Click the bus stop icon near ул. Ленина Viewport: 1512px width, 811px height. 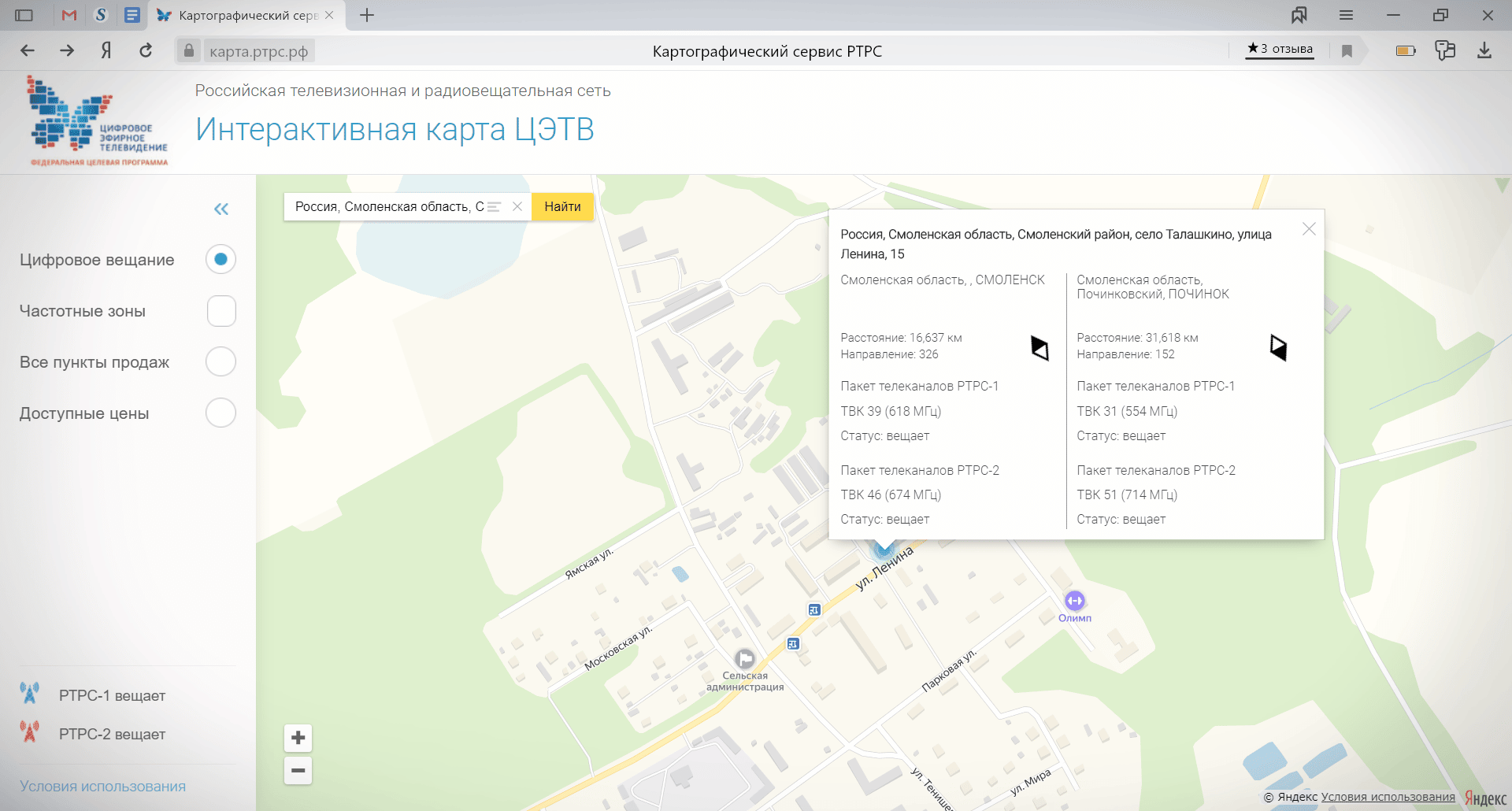point(814,609)
